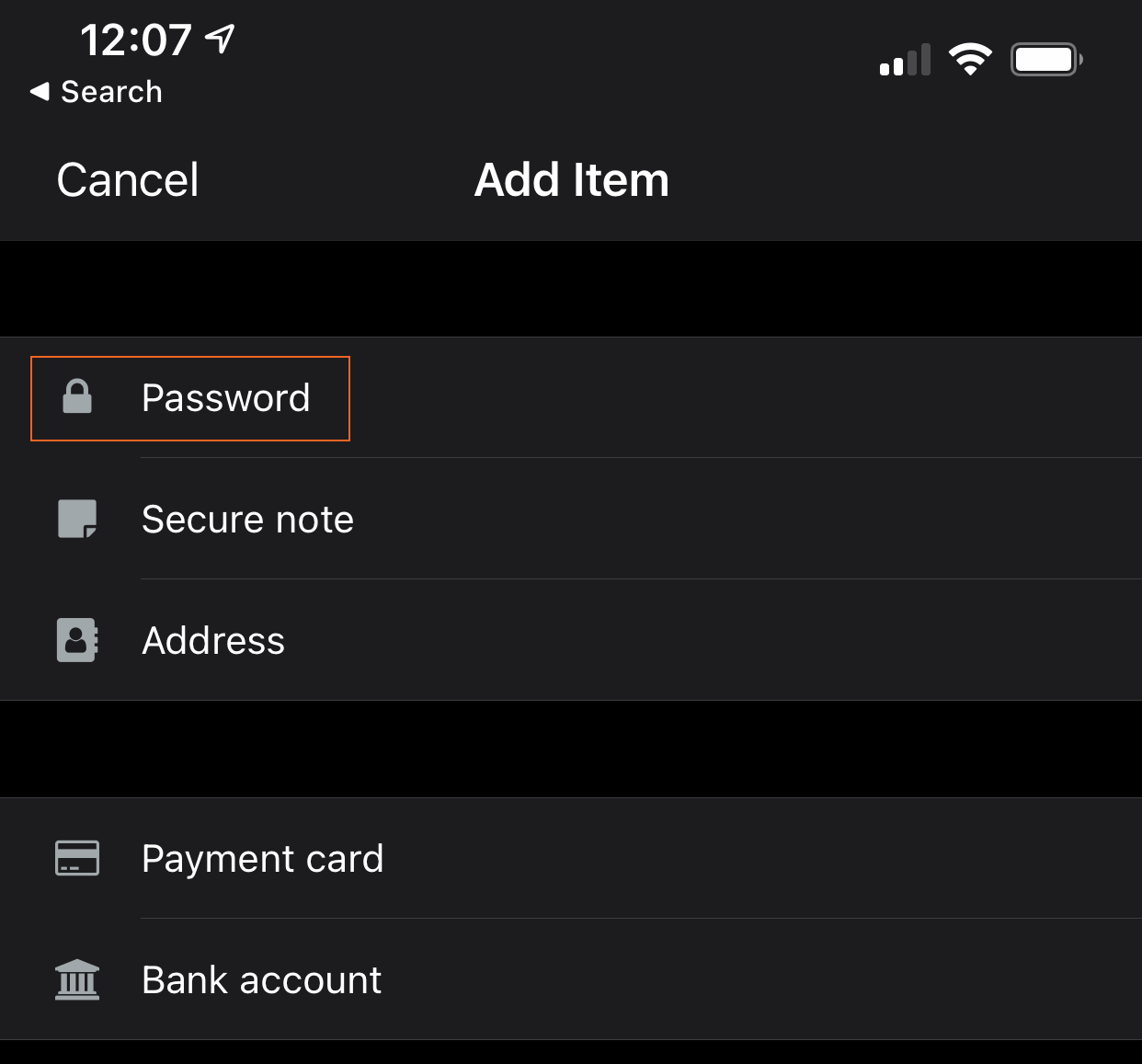1142x1064 pixels.
Task: Tap the sticky note icon for Secure note
Action: coord(77,519)
